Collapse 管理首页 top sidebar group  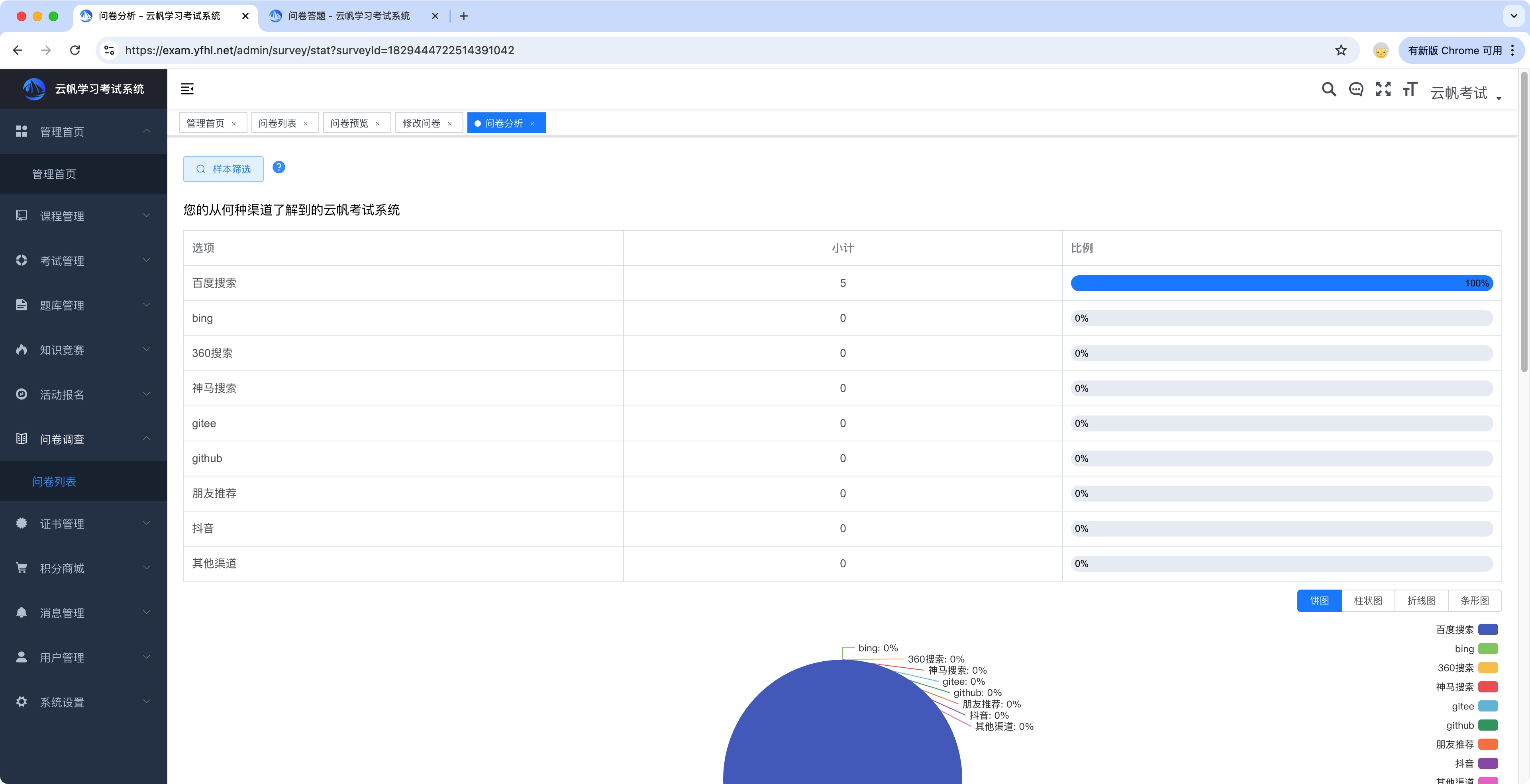click(x=83, y=131)
